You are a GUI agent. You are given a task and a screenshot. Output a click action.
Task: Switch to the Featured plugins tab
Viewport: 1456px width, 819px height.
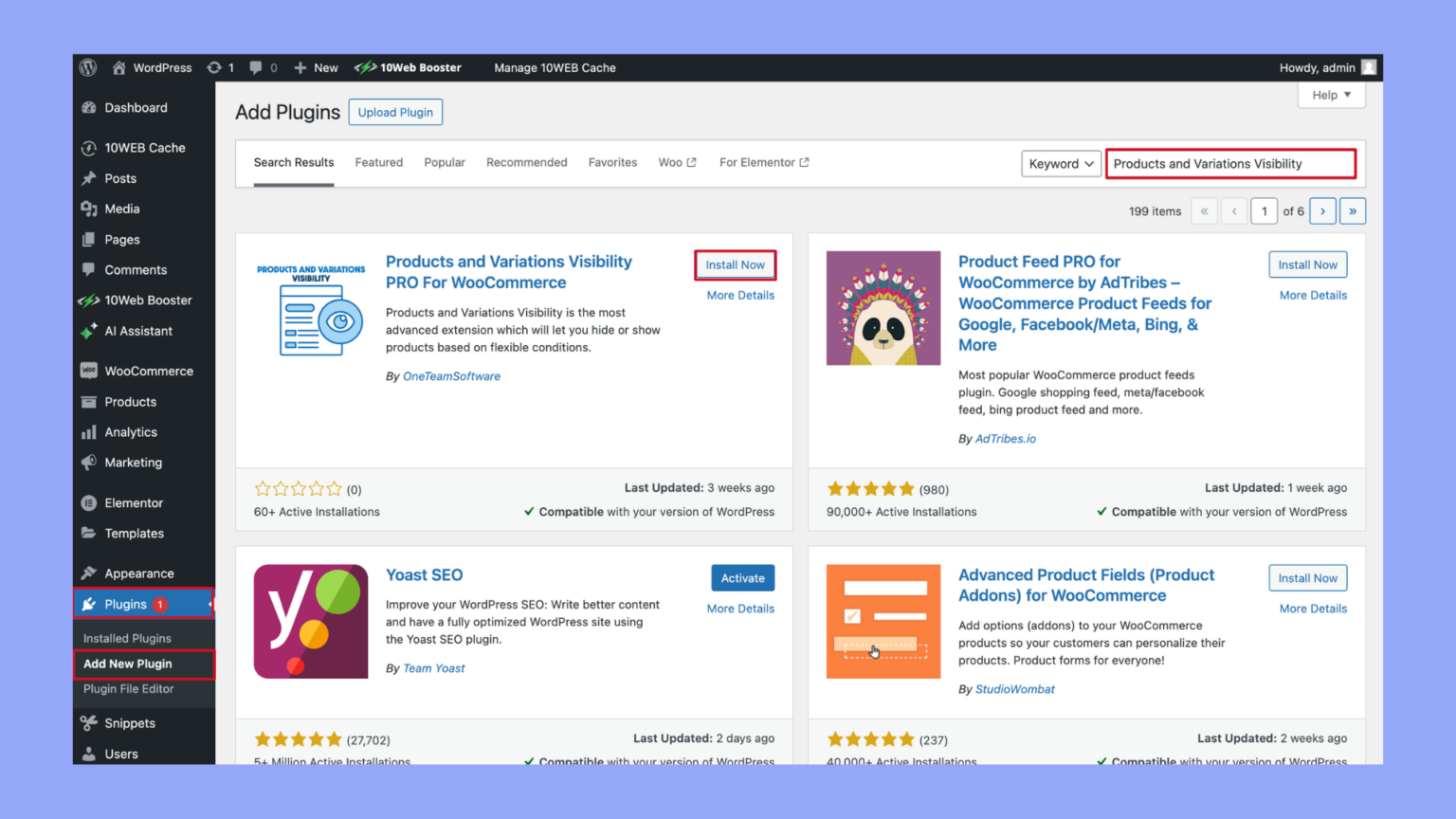tap(378, 162)
